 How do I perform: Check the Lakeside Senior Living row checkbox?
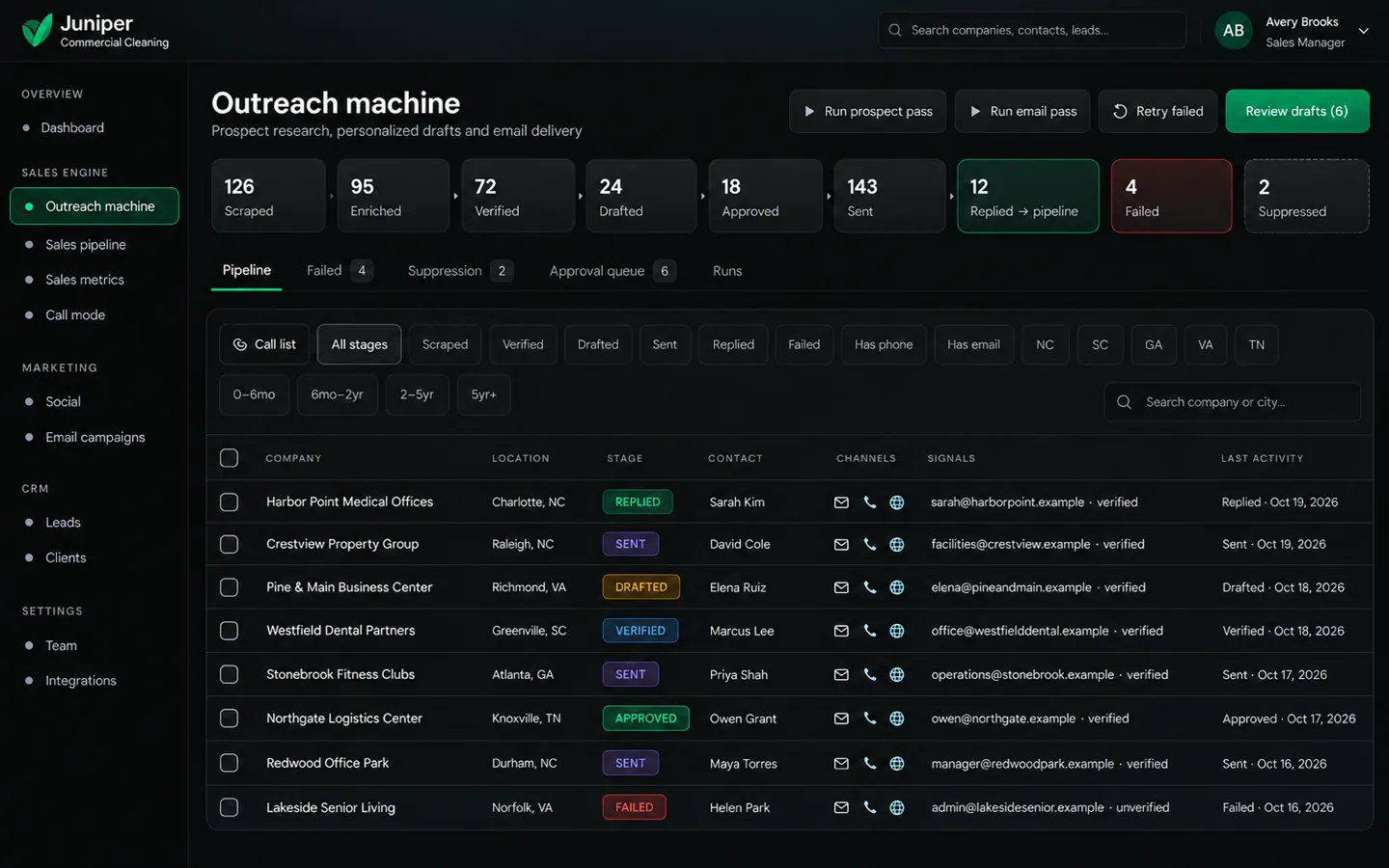tap(229, 808)
